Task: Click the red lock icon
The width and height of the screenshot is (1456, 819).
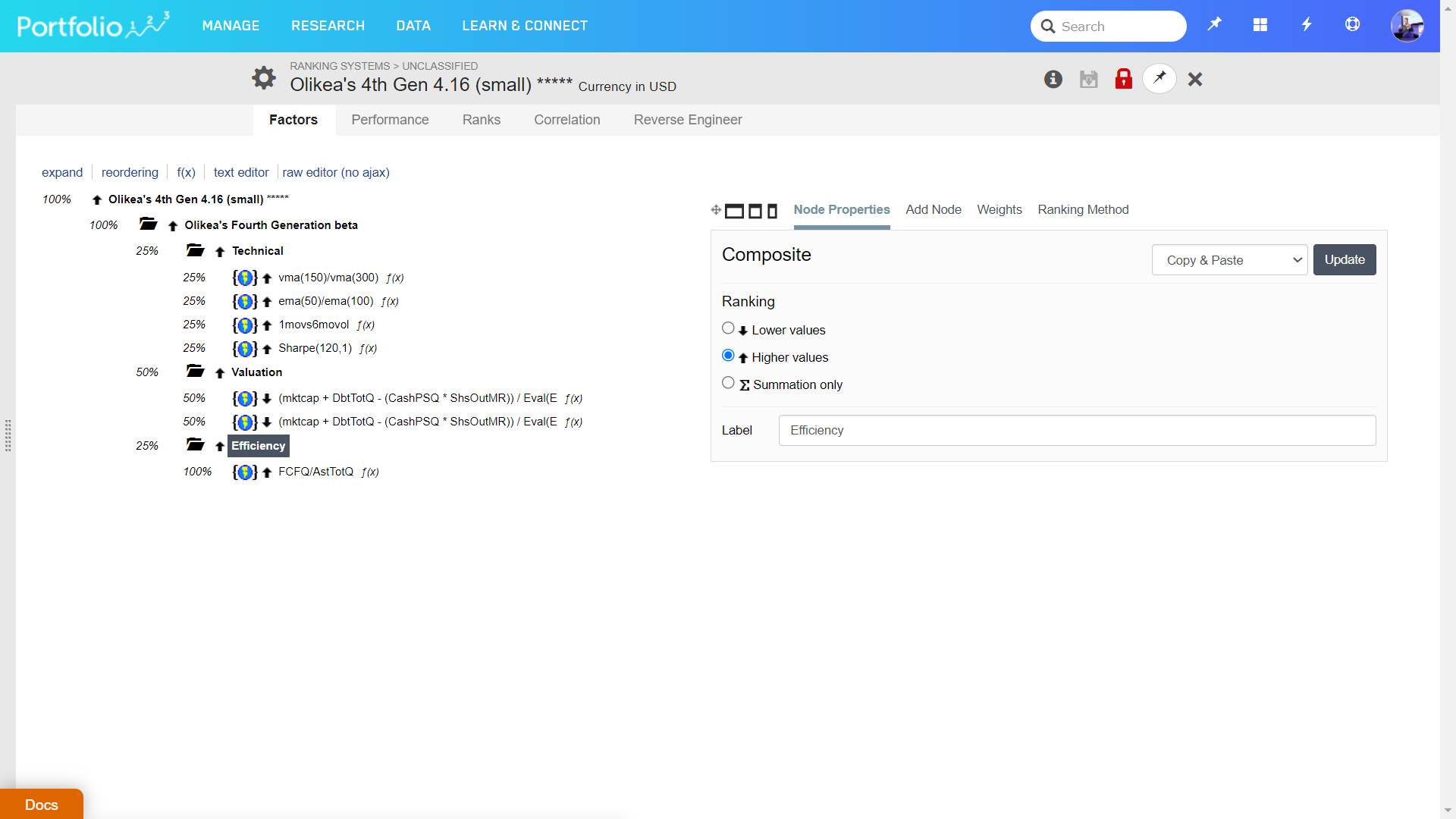Action: (1123, 79)
